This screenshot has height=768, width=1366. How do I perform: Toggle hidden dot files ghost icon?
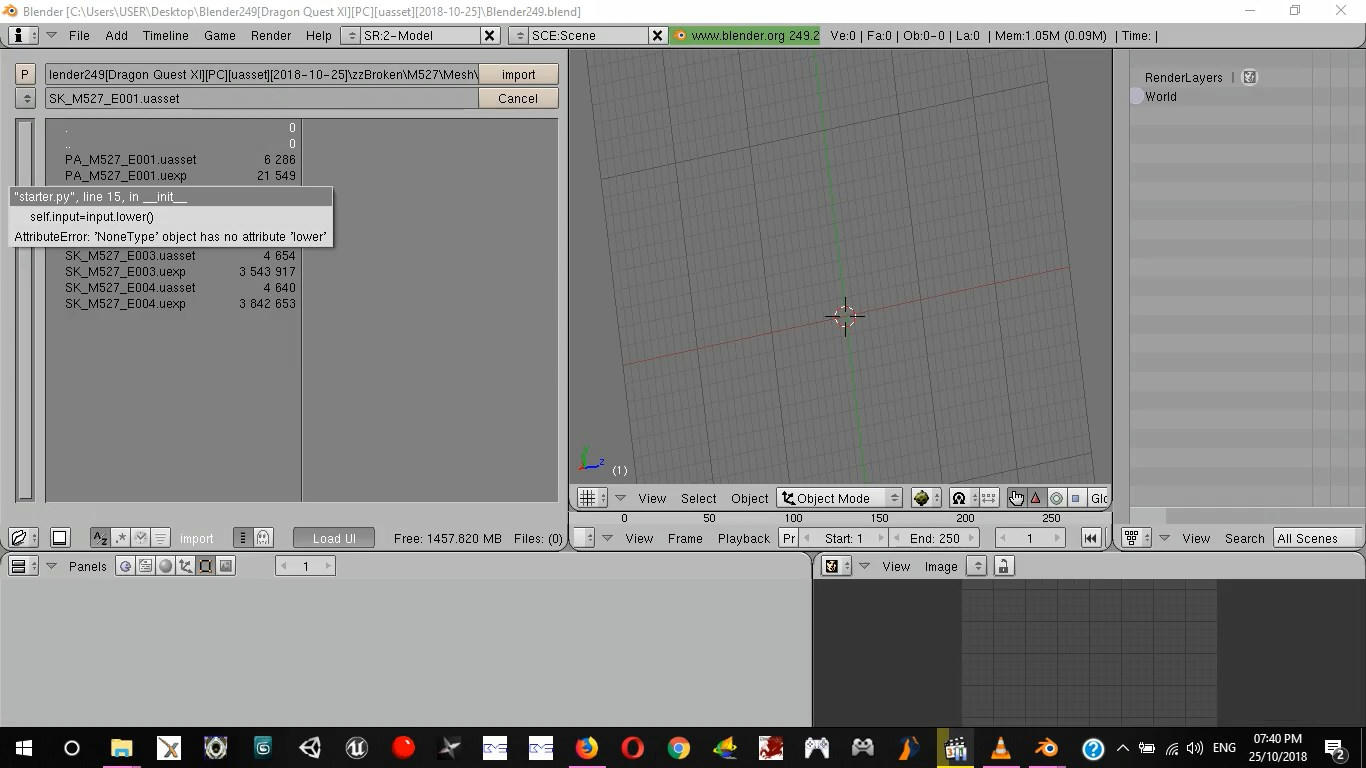(x=263, y=538)
